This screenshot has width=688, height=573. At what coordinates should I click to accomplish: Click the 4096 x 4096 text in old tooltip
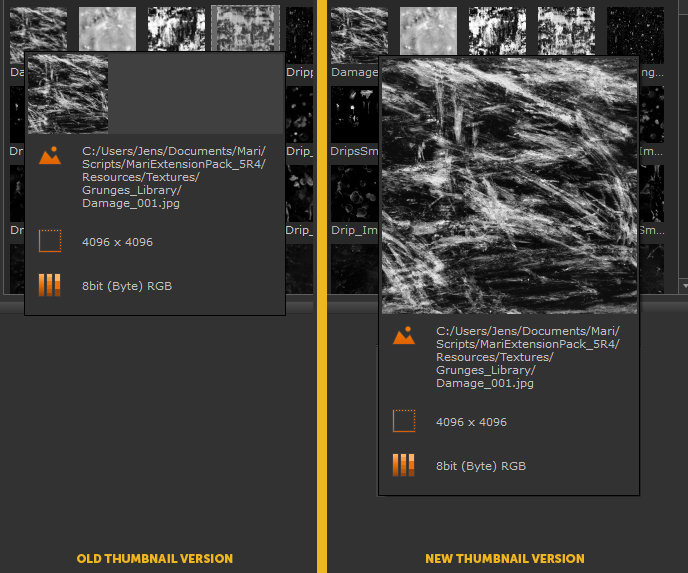click(117, 242)
